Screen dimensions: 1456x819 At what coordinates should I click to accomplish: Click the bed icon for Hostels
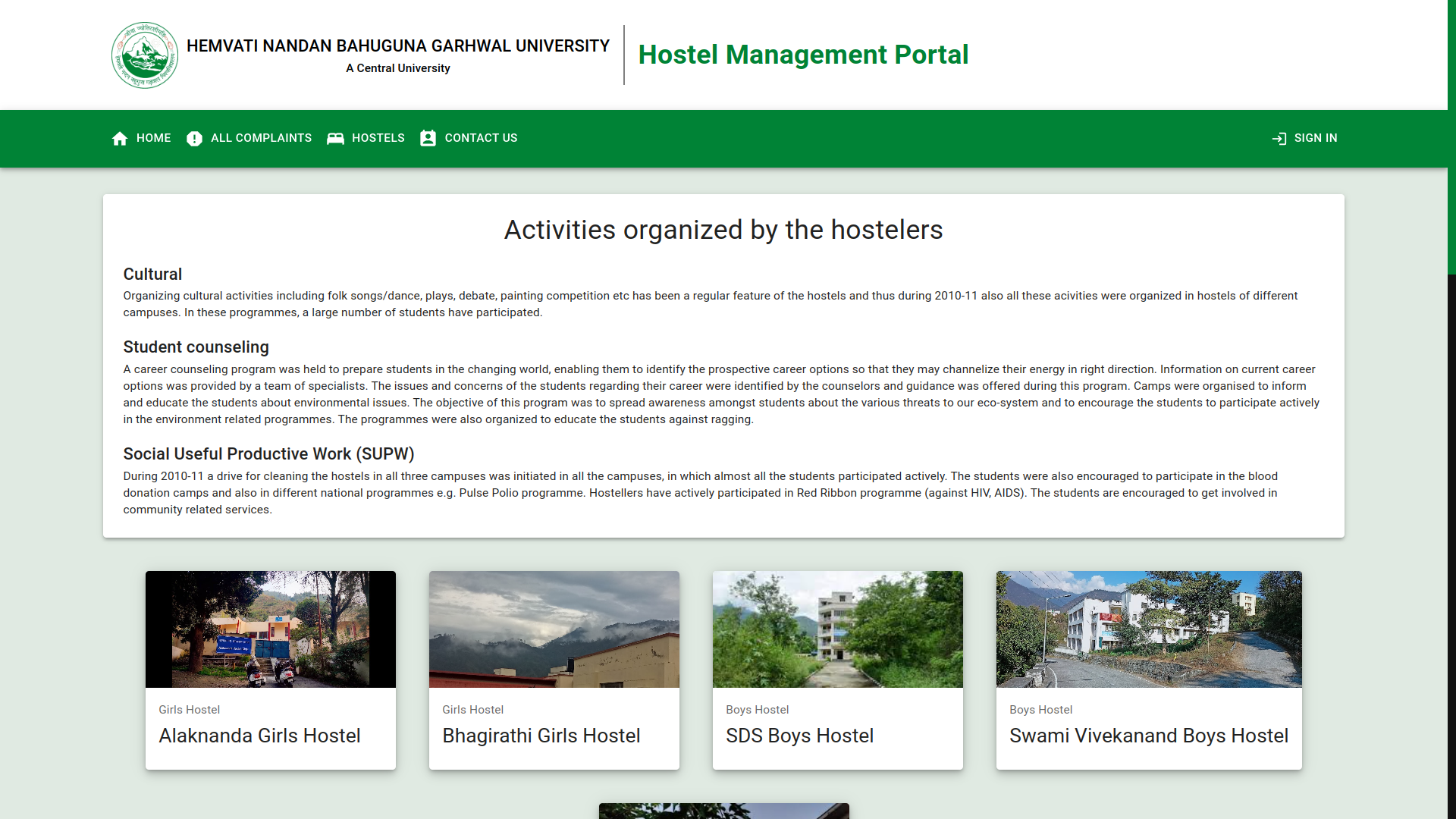pyautogui.click(x=335, y=138)
